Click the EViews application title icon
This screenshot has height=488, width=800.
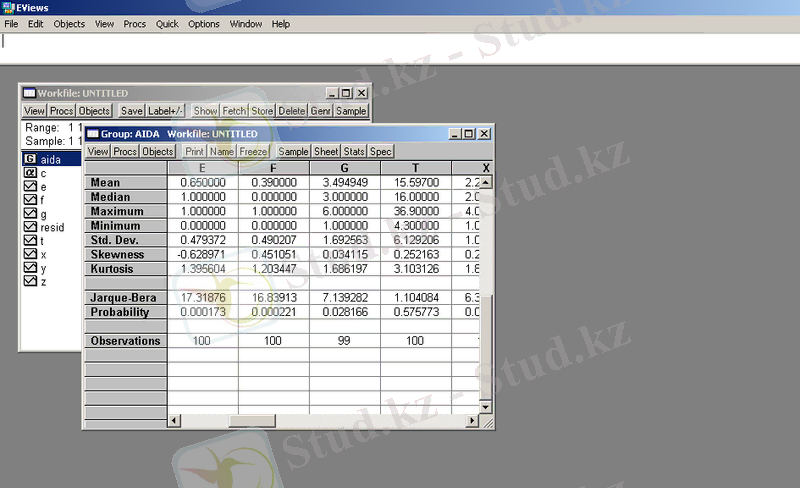pyautogui.click(x=9, y=7)
